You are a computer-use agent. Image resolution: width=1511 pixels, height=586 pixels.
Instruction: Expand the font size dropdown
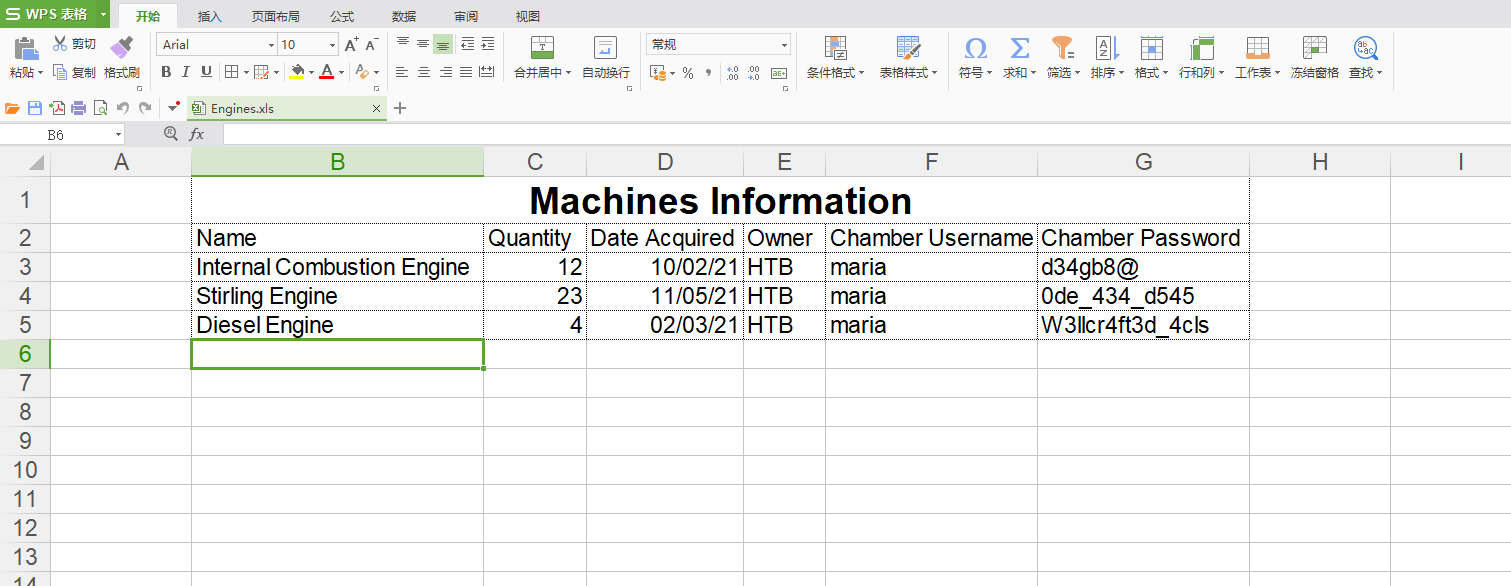(332, 45)
